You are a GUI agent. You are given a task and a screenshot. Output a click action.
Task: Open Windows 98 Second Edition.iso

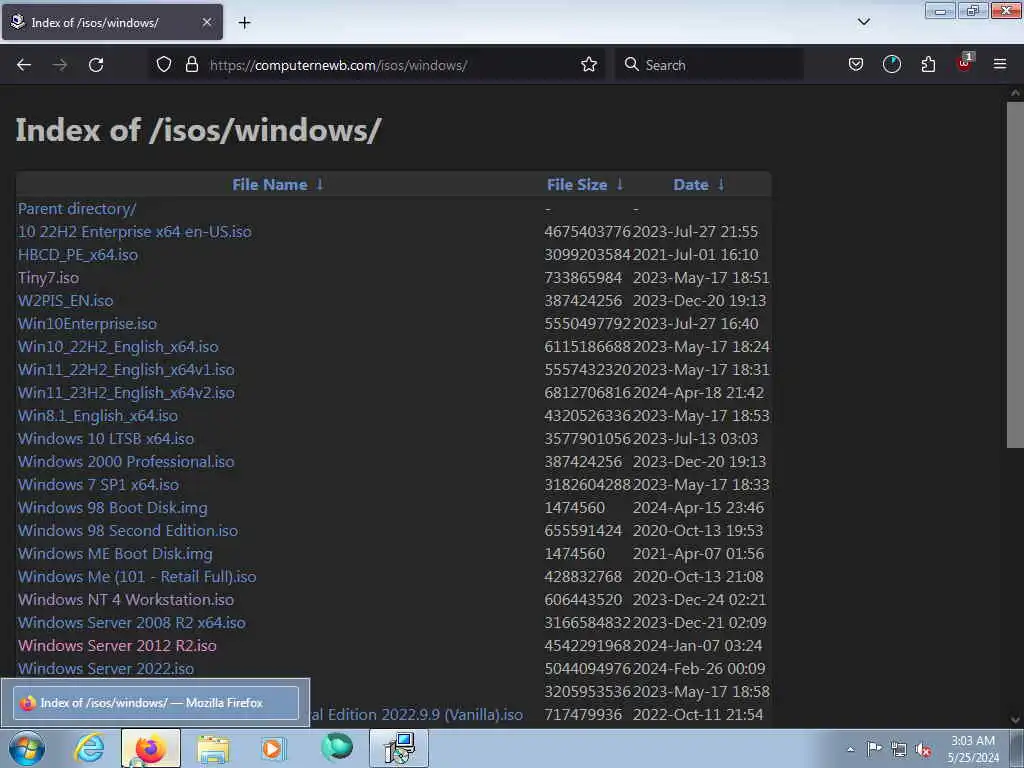(128, 530)
